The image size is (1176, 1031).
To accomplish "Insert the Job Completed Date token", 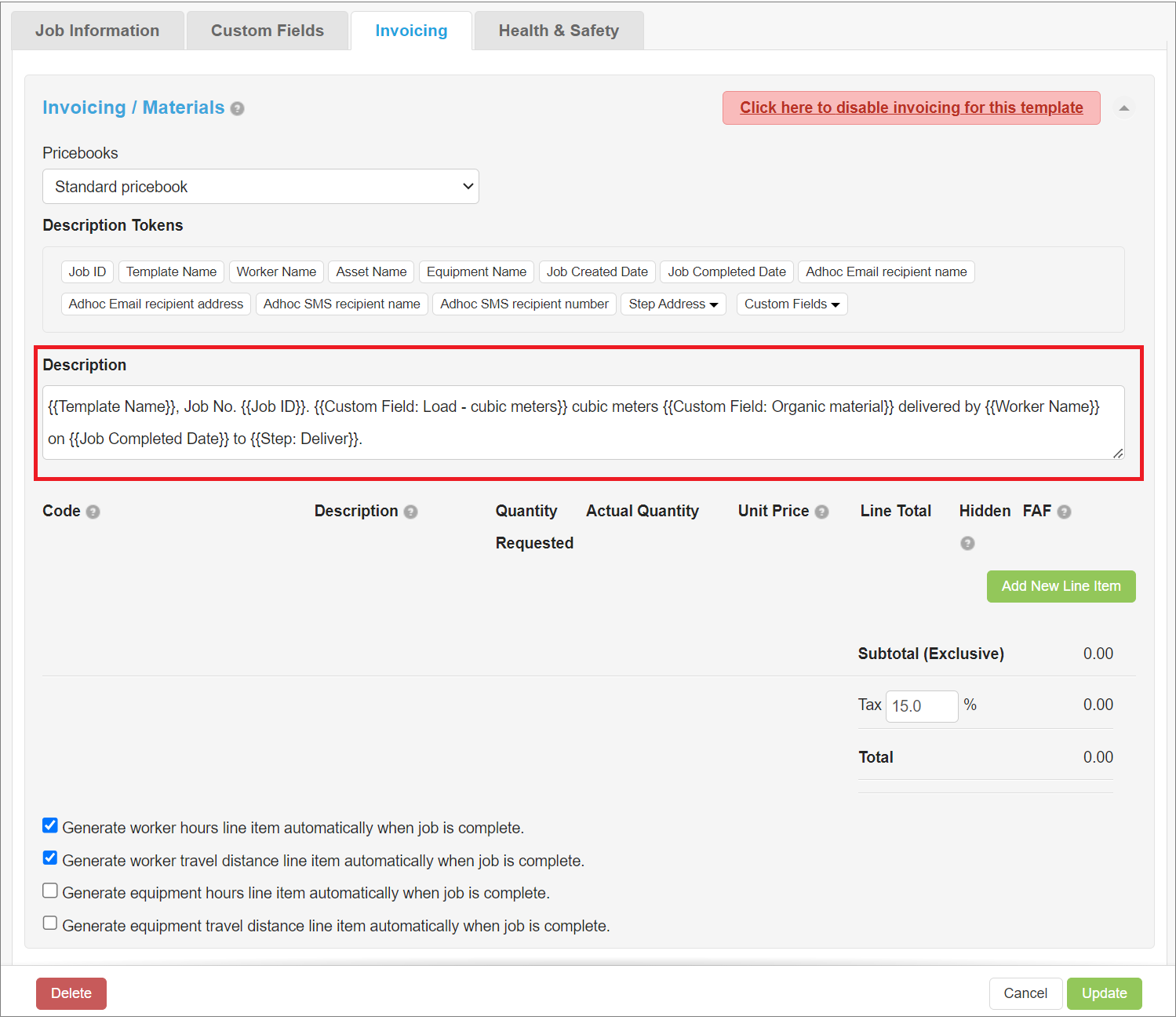I will [x=726, y=271].
